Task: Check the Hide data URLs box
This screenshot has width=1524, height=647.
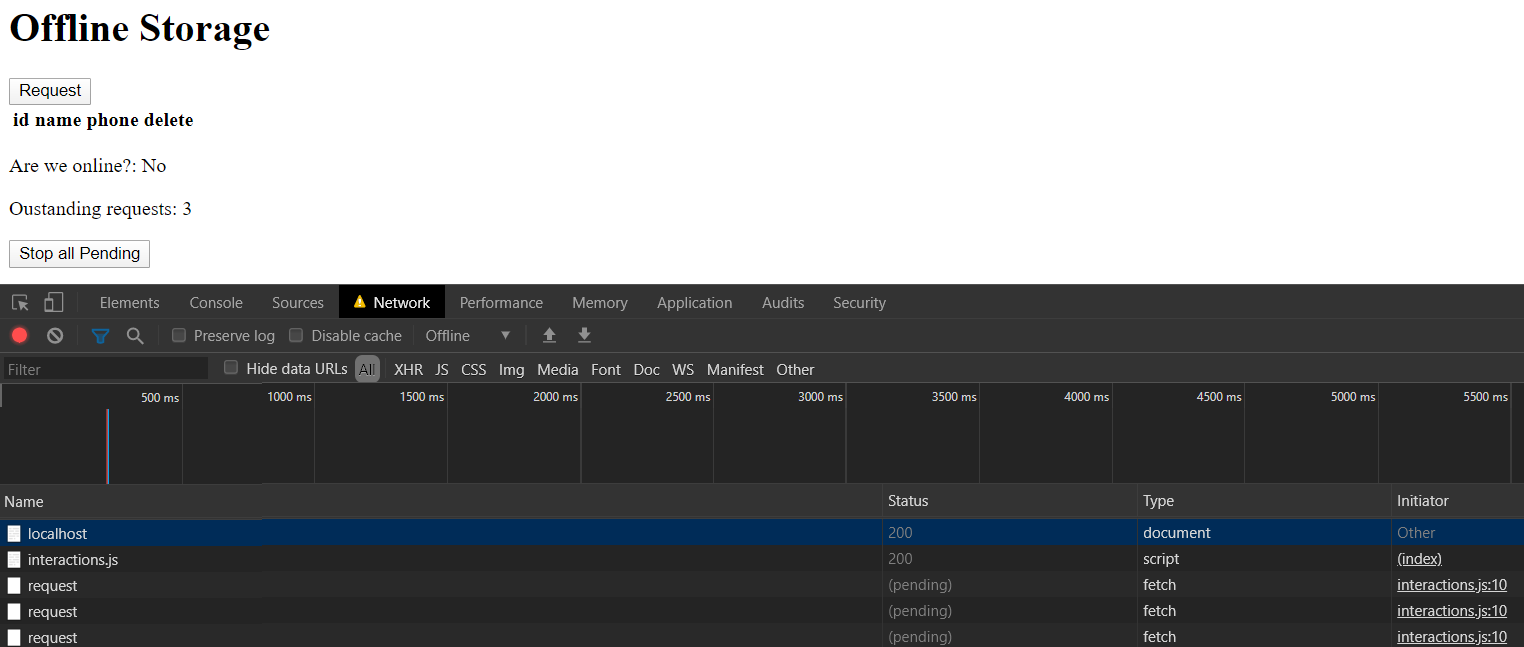Action: [231, 368]
